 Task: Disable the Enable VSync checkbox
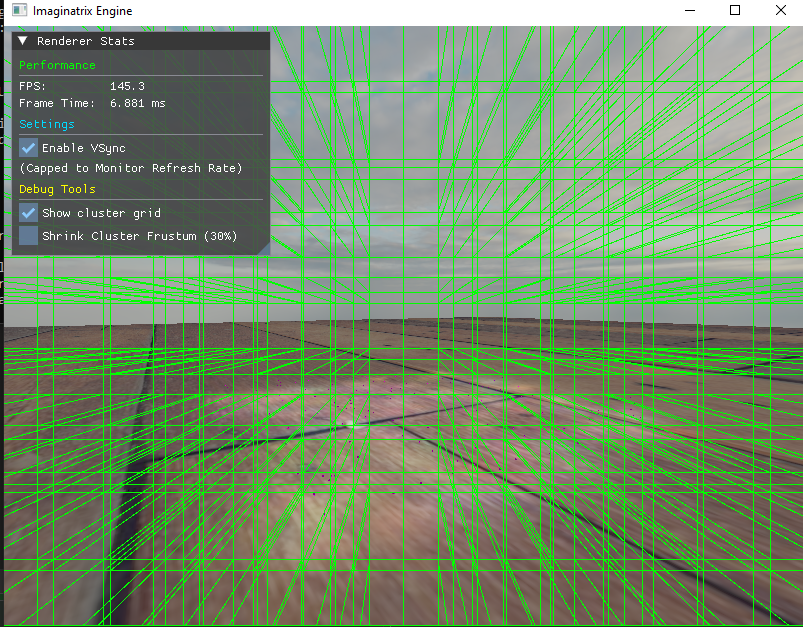28,148
